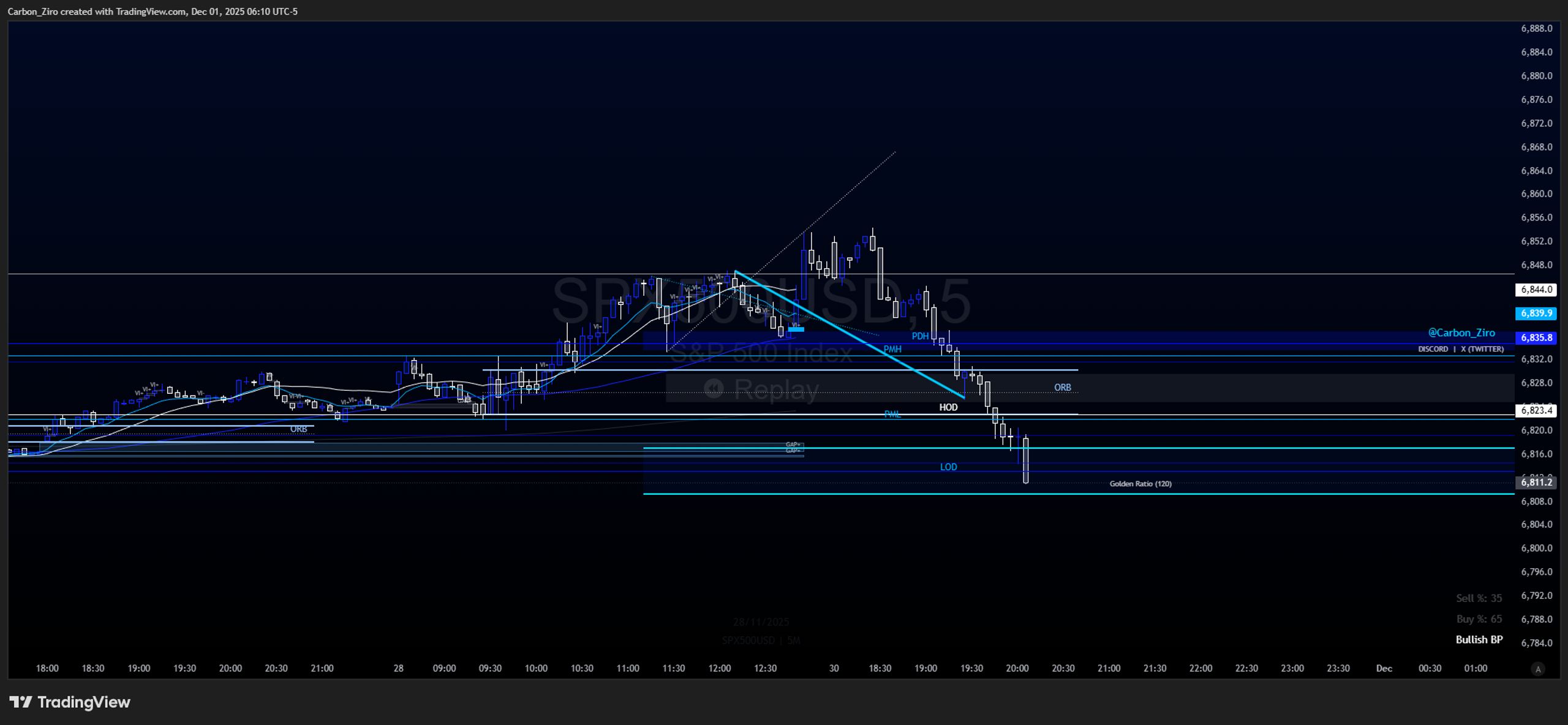Click the 'Bullish BP' status text
Screen dimensions: 1568x725
[x=1479, y=639]
